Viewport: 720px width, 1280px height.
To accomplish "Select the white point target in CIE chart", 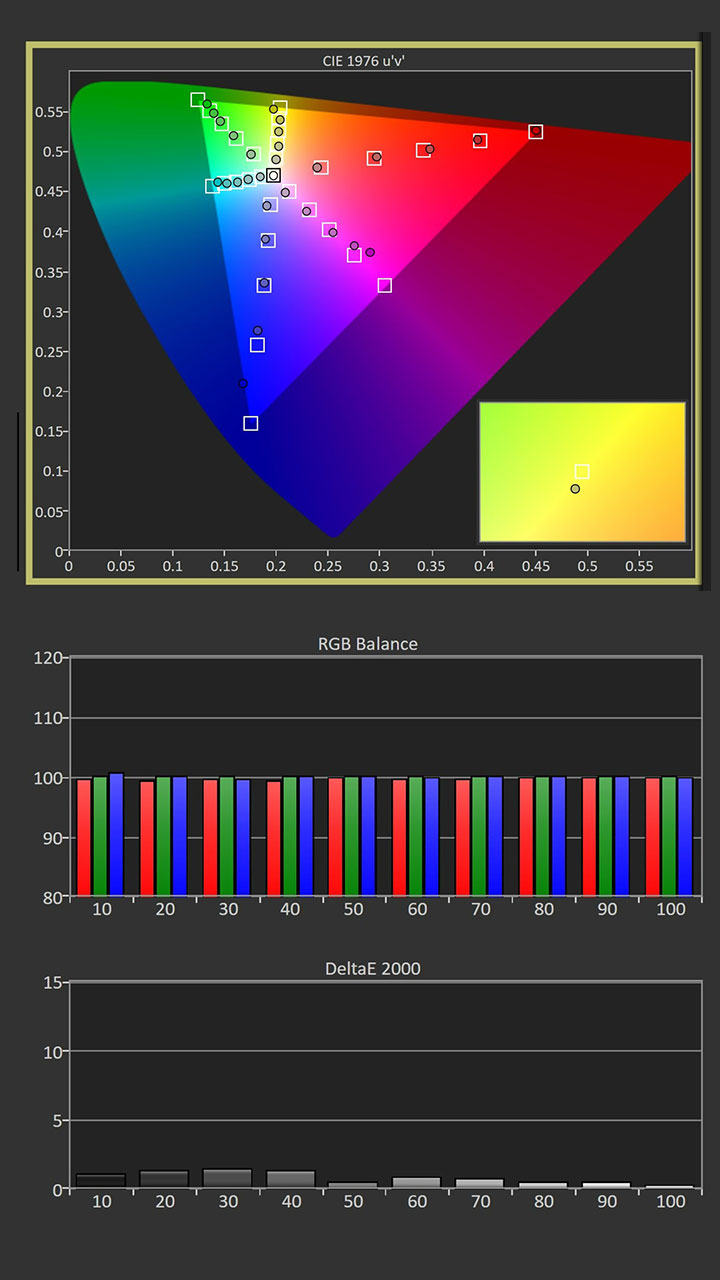I will tap(273, 176).
